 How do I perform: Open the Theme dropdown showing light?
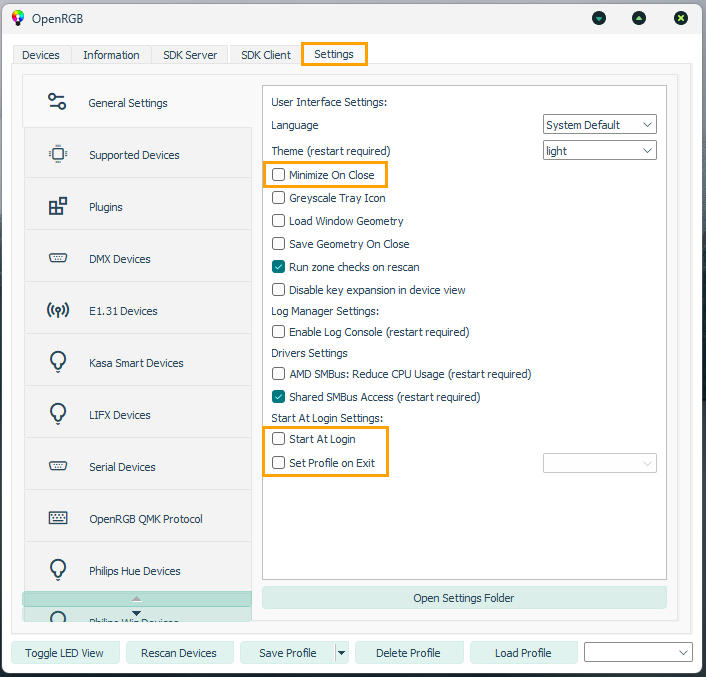[x=599, y=150]
